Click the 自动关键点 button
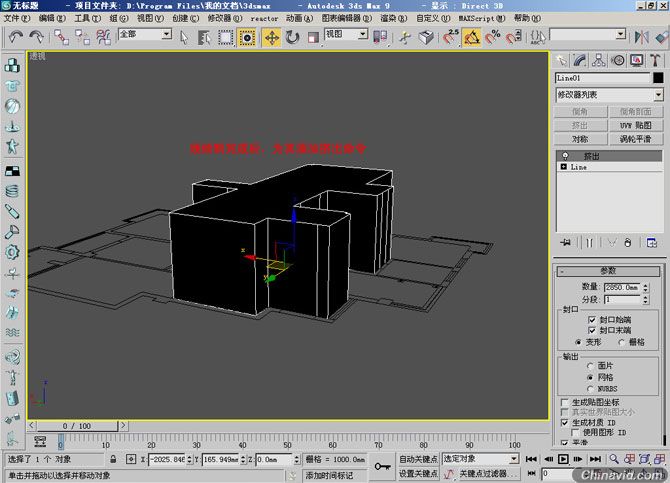This screenshot has width=670, height=483. pos(418,459)
